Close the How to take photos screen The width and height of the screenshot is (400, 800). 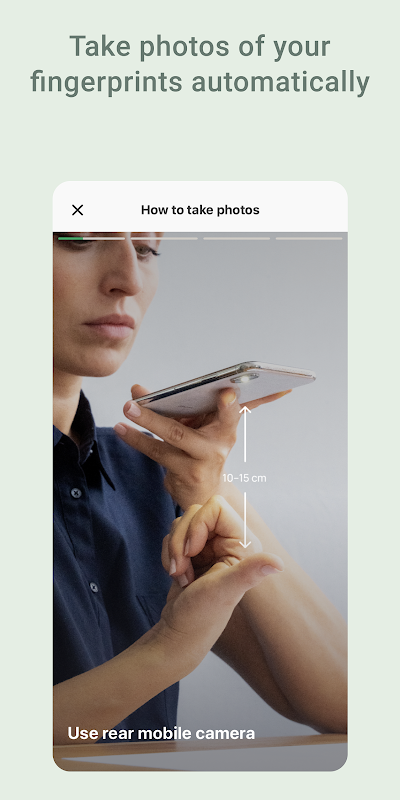(x=78, y=210)
